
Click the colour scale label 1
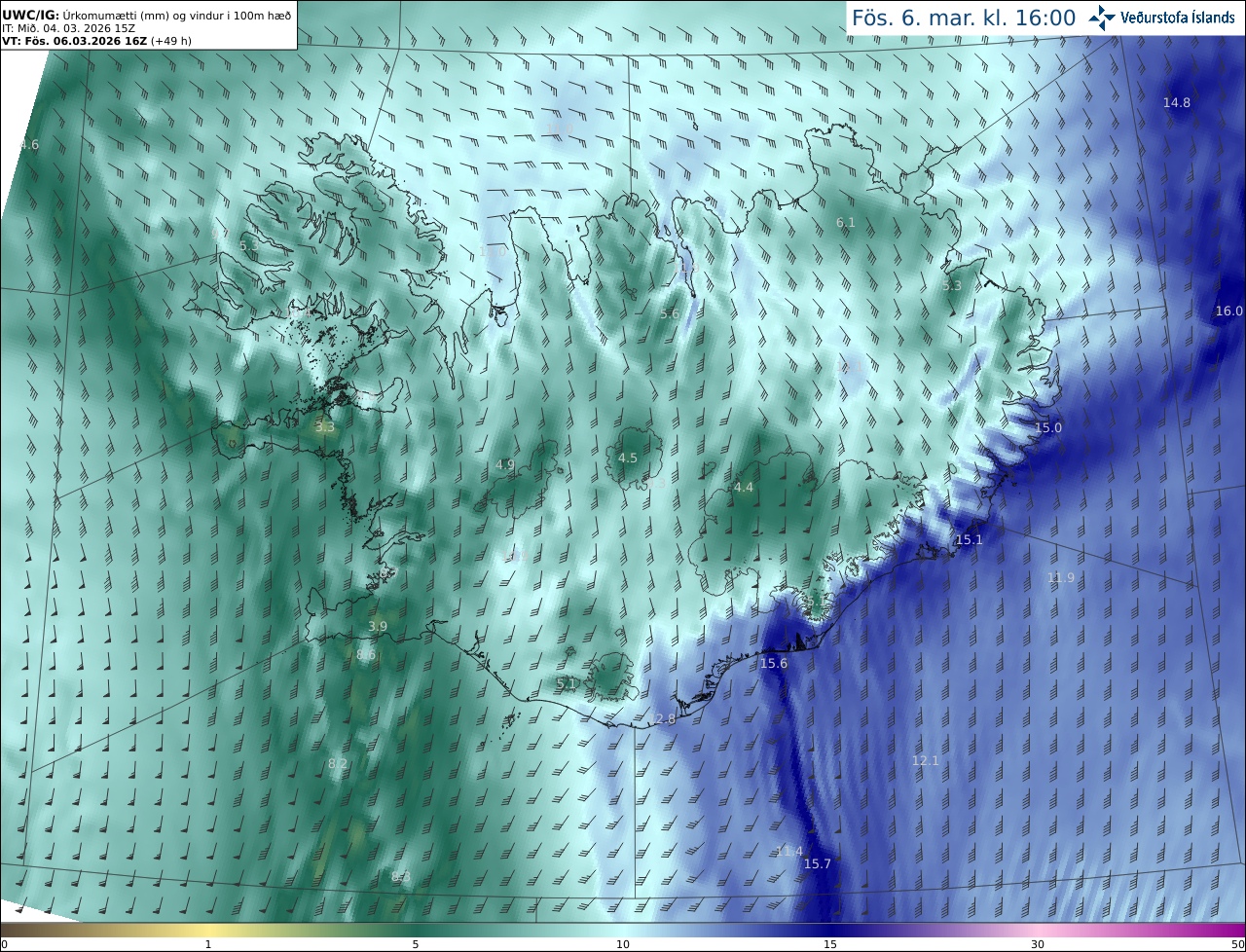pyautogui.click(x=208, y=944)
